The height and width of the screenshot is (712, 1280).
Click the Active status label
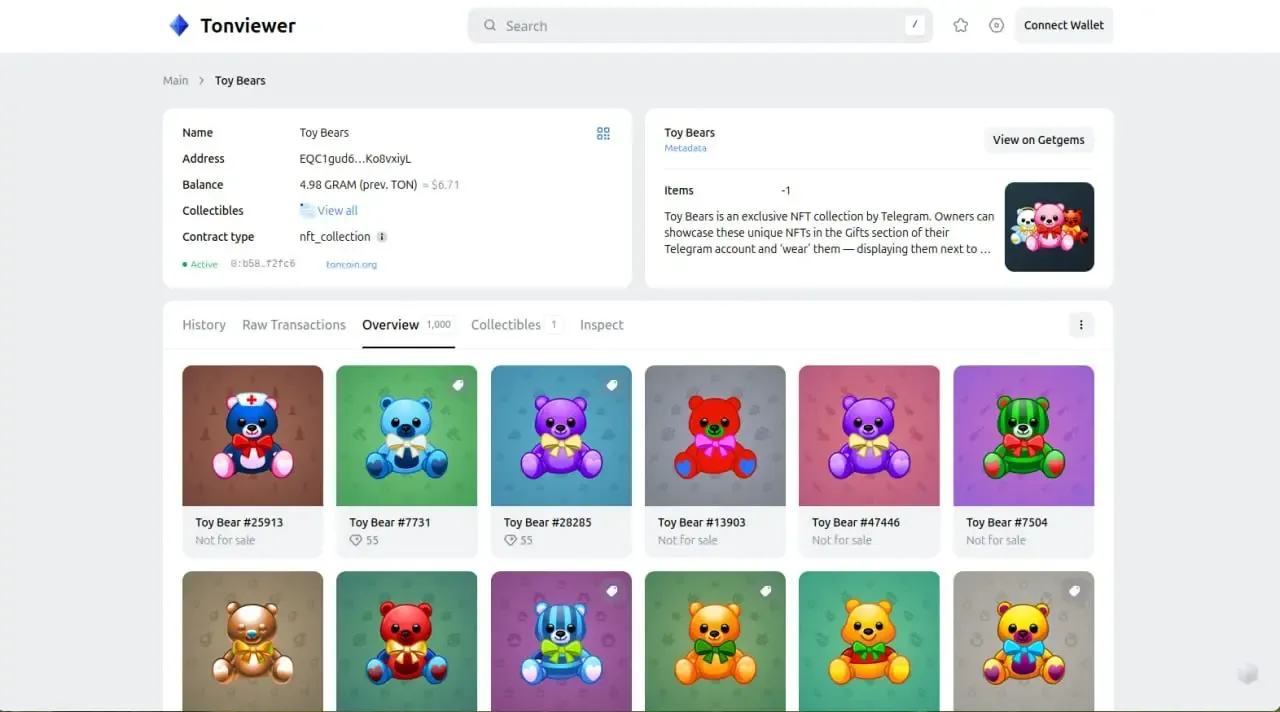[200, 265]
